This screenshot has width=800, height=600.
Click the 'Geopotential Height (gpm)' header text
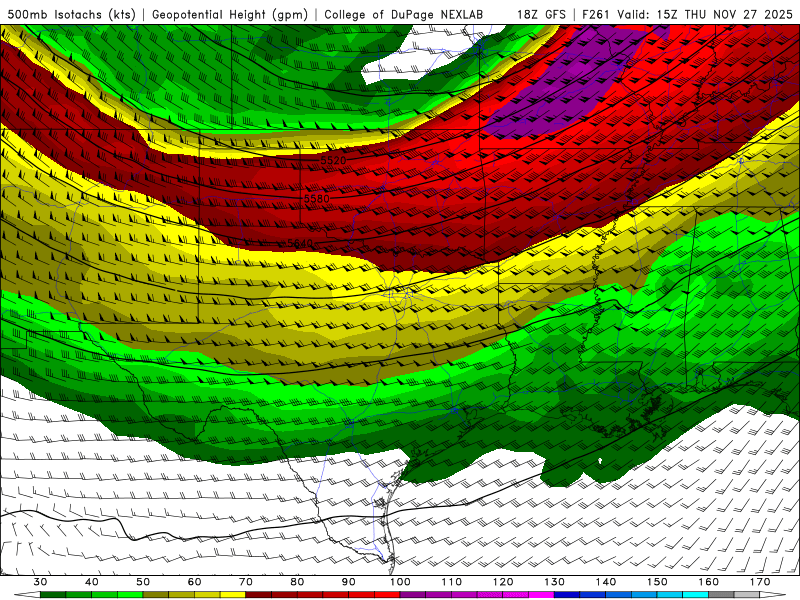[x=230, y=14]
